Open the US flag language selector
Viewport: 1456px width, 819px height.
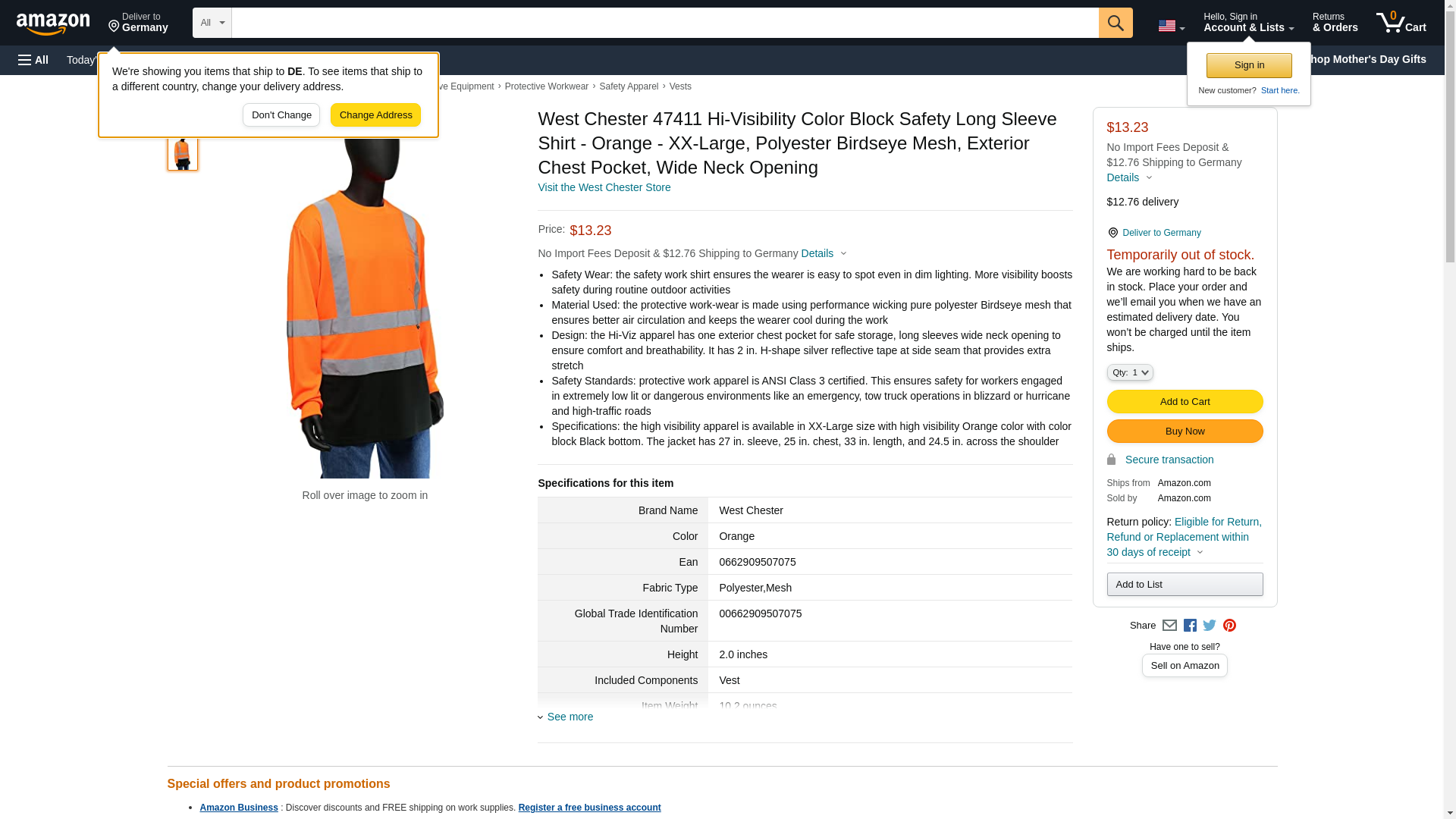pyautogui.click(x=1171, y=26)
